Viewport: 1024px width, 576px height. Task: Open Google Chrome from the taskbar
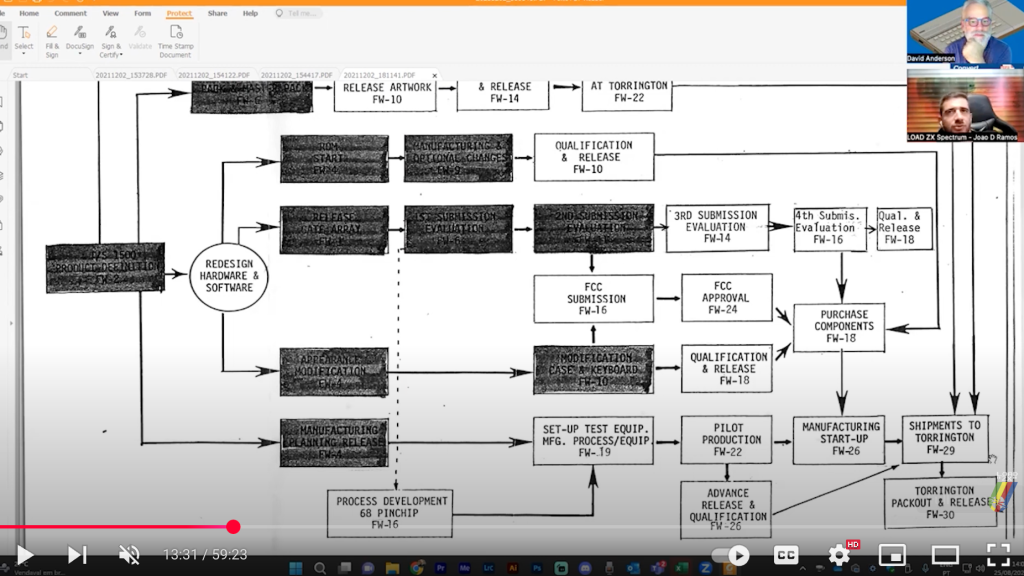pos(417,568)
